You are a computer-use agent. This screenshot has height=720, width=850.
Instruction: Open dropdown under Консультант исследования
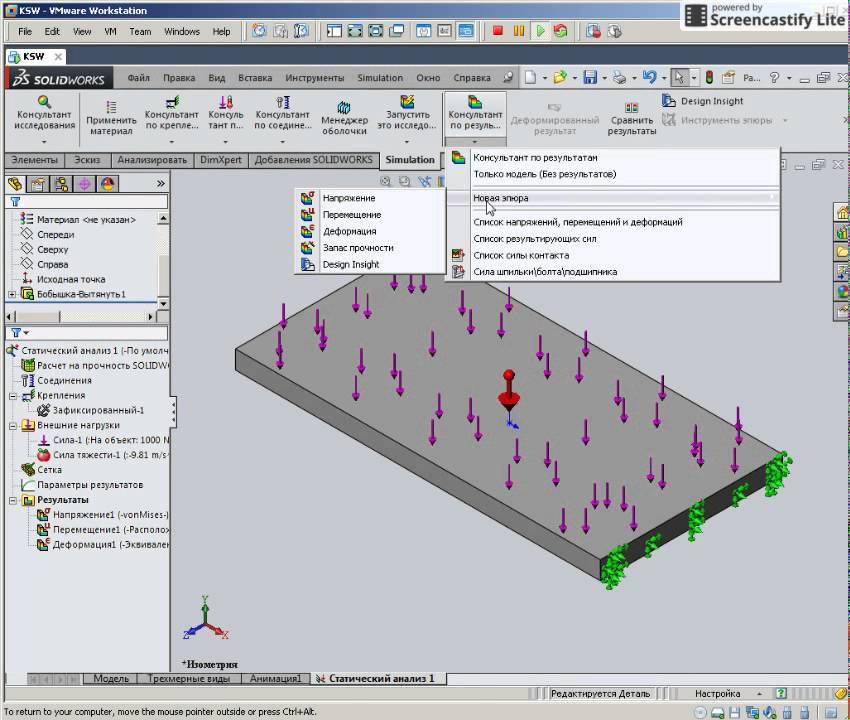(x=44, y=143)
